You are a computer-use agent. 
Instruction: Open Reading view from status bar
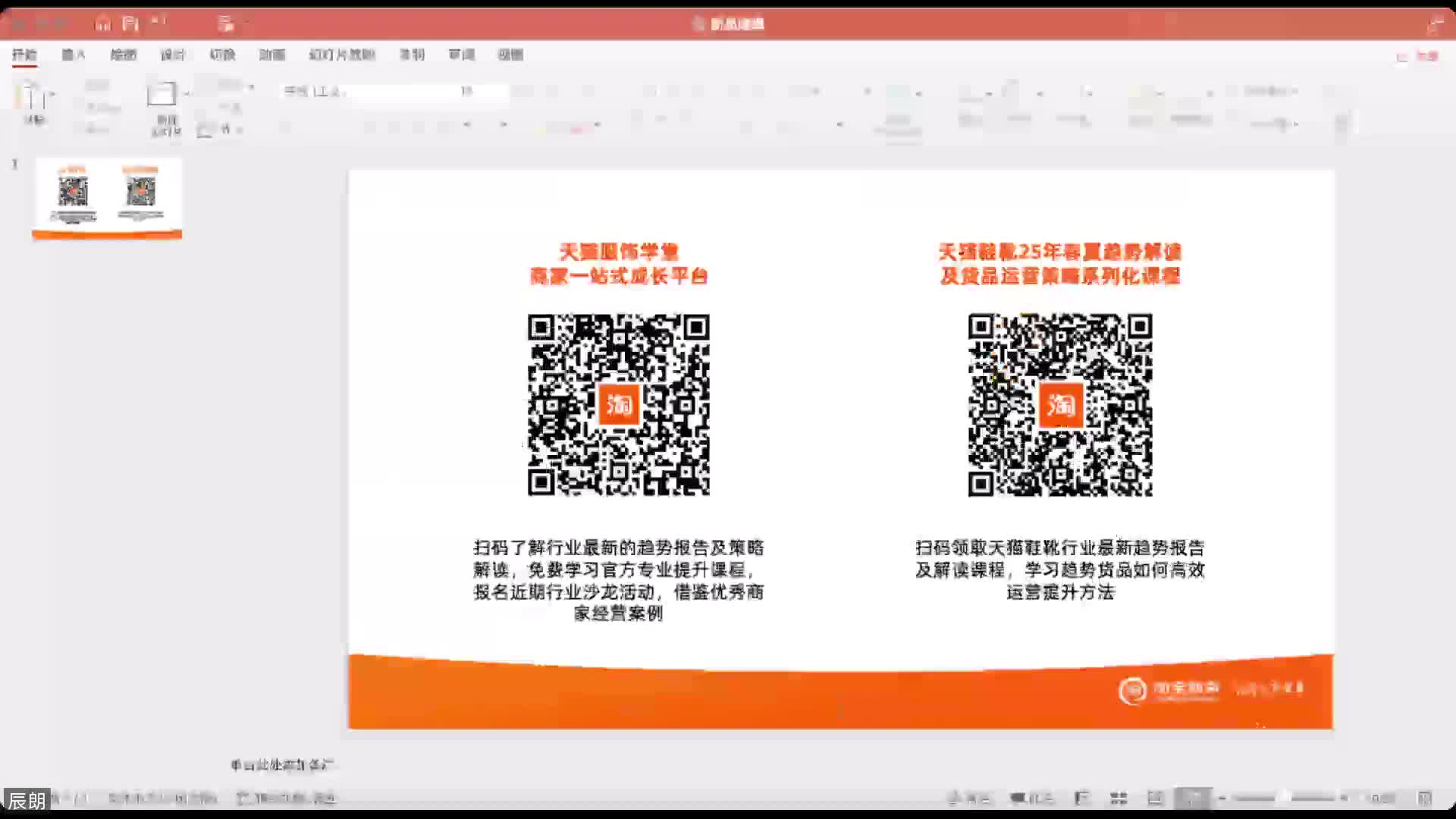coord(1155,798)
